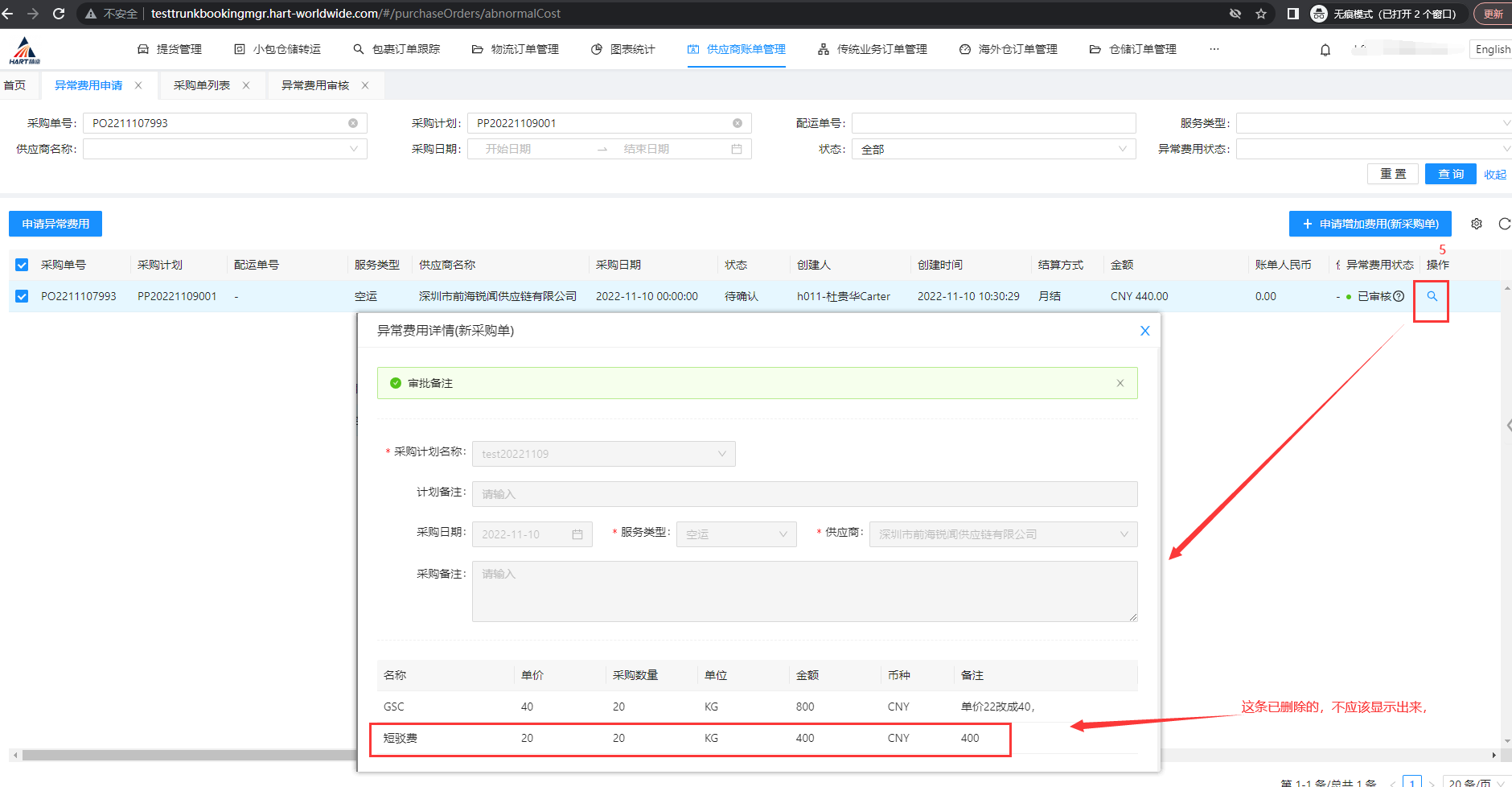Image resolution: width=1512 pixels, height=787 pixels.
Task: Uncheck the row PO2211107993 checkbox
Action: coord(22,296)
